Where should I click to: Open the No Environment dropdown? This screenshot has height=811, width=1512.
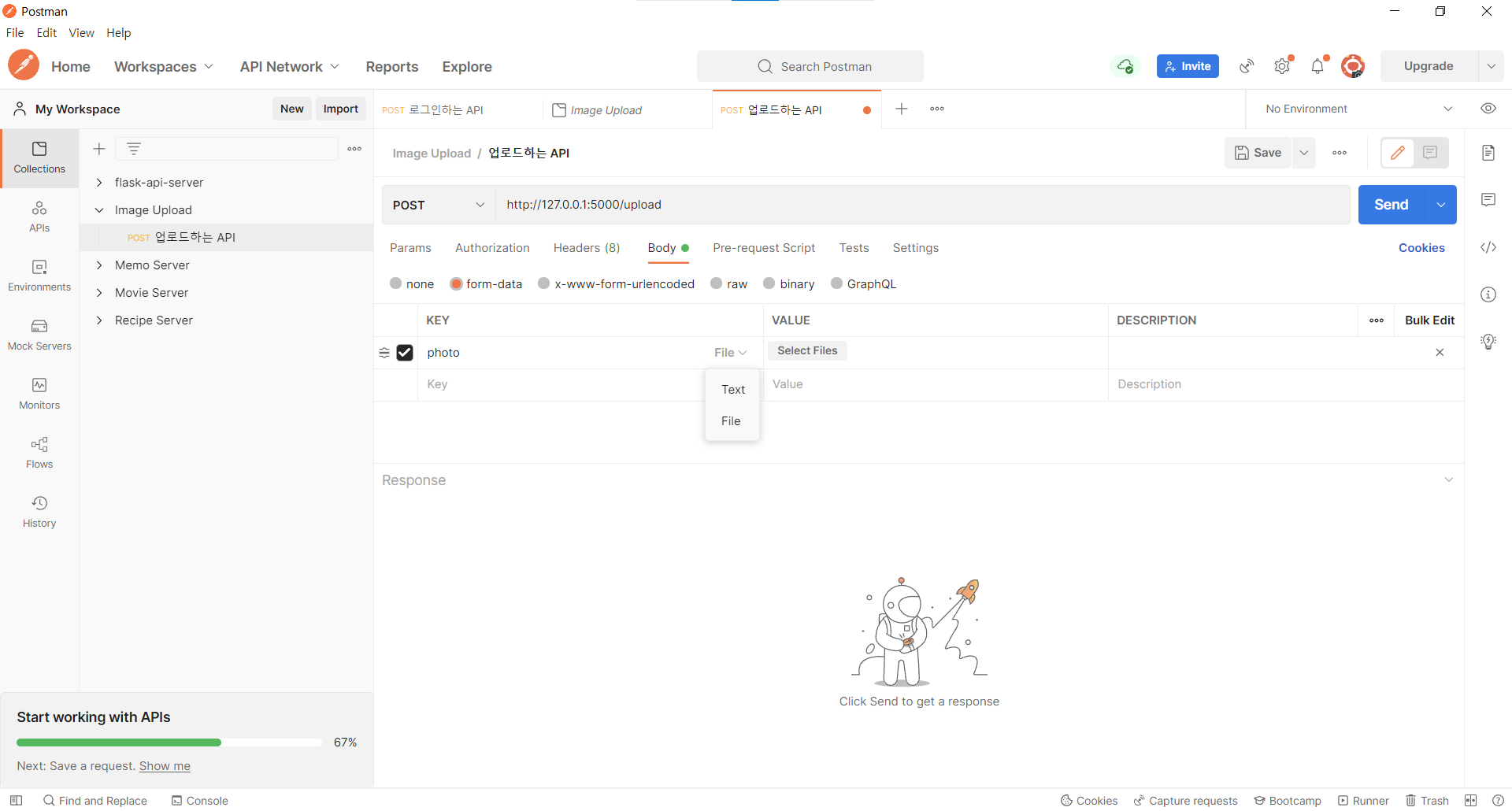click(1358, 109)
